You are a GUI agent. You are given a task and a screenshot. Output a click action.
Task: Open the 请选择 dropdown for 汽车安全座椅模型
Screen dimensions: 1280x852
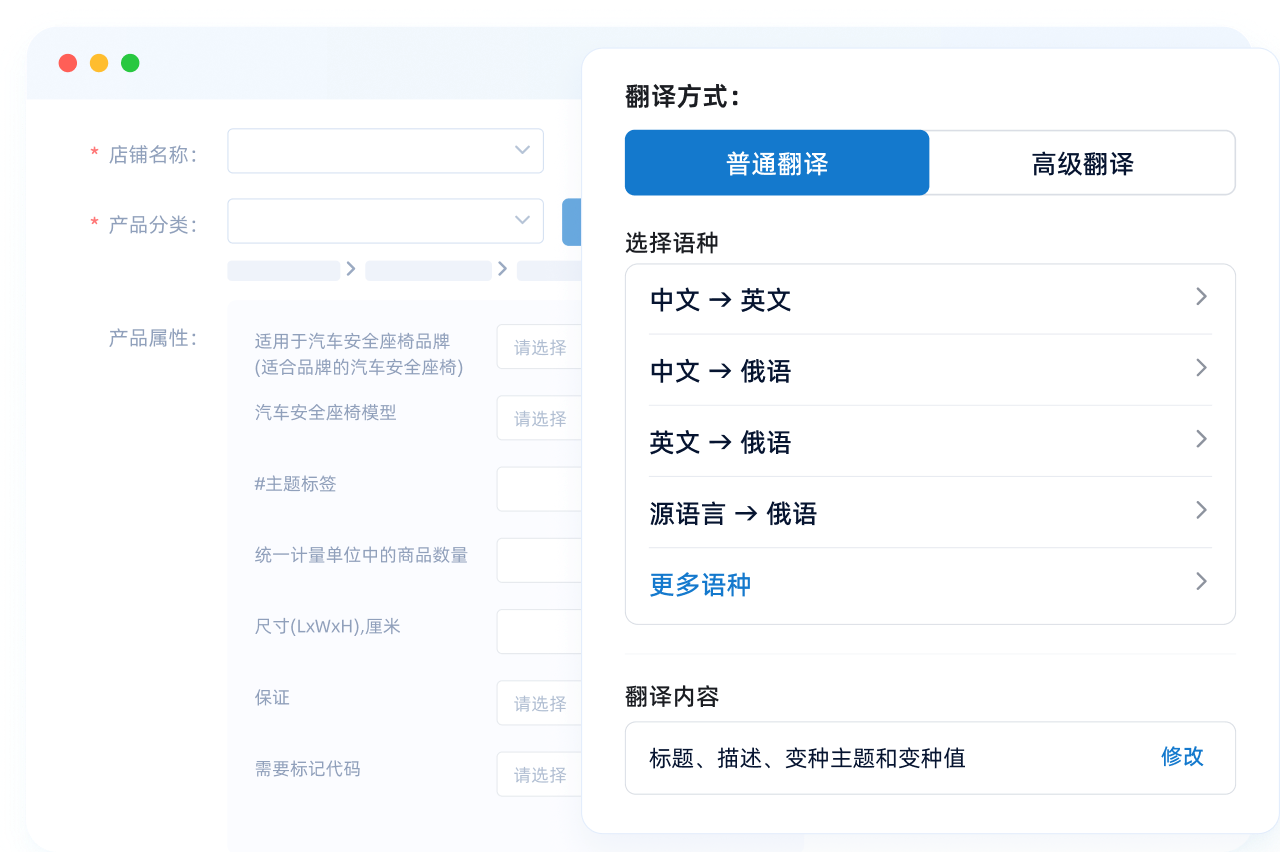[x=539, y=418]
